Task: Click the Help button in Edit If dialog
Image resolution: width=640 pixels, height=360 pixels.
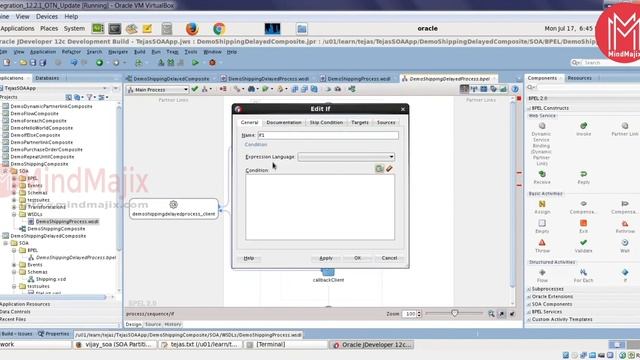Action: [x=249, y=258]
